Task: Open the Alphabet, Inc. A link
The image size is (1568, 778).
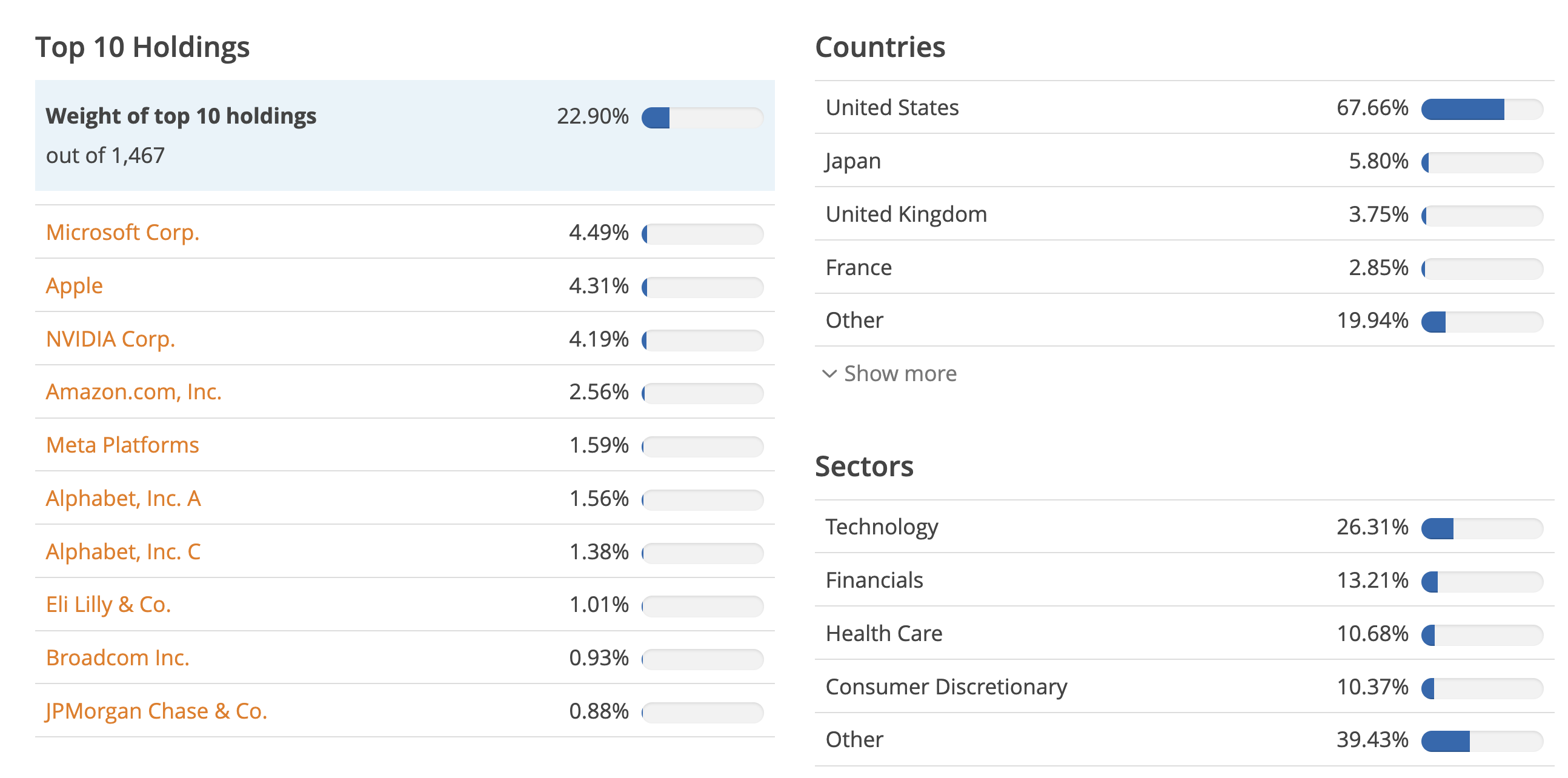Action: [123, 498]
